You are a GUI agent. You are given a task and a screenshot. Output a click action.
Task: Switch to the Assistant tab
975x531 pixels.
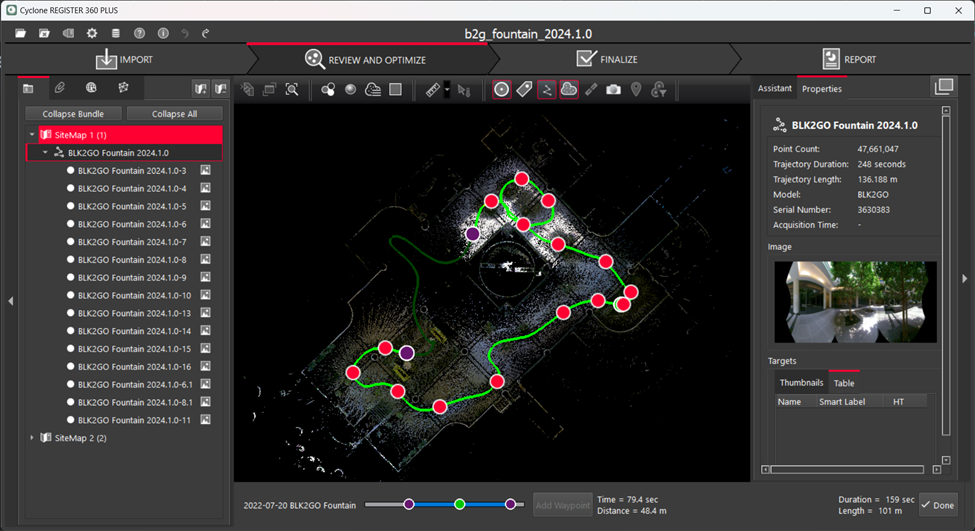point(774,88)
